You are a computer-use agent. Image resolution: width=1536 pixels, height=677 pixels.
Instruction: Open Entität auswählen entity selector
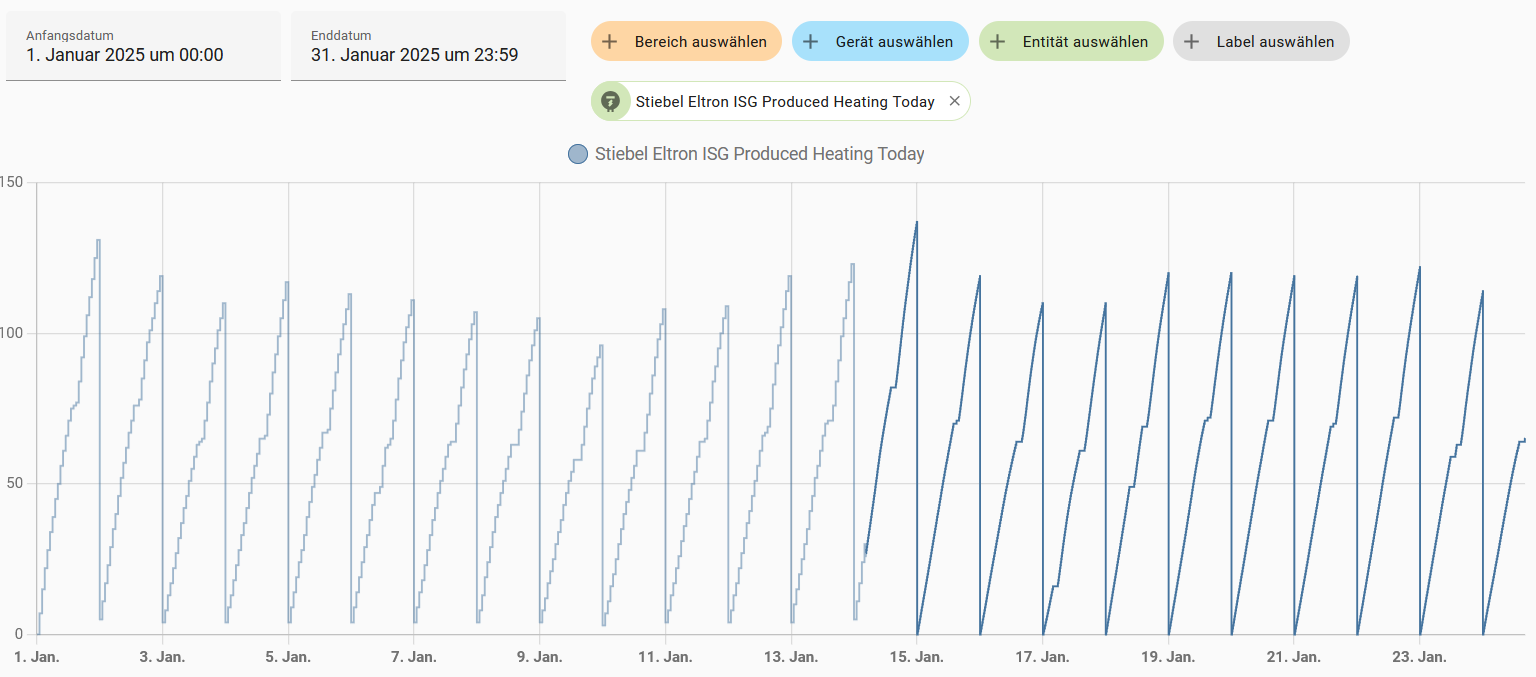[x=1084, y=42]
